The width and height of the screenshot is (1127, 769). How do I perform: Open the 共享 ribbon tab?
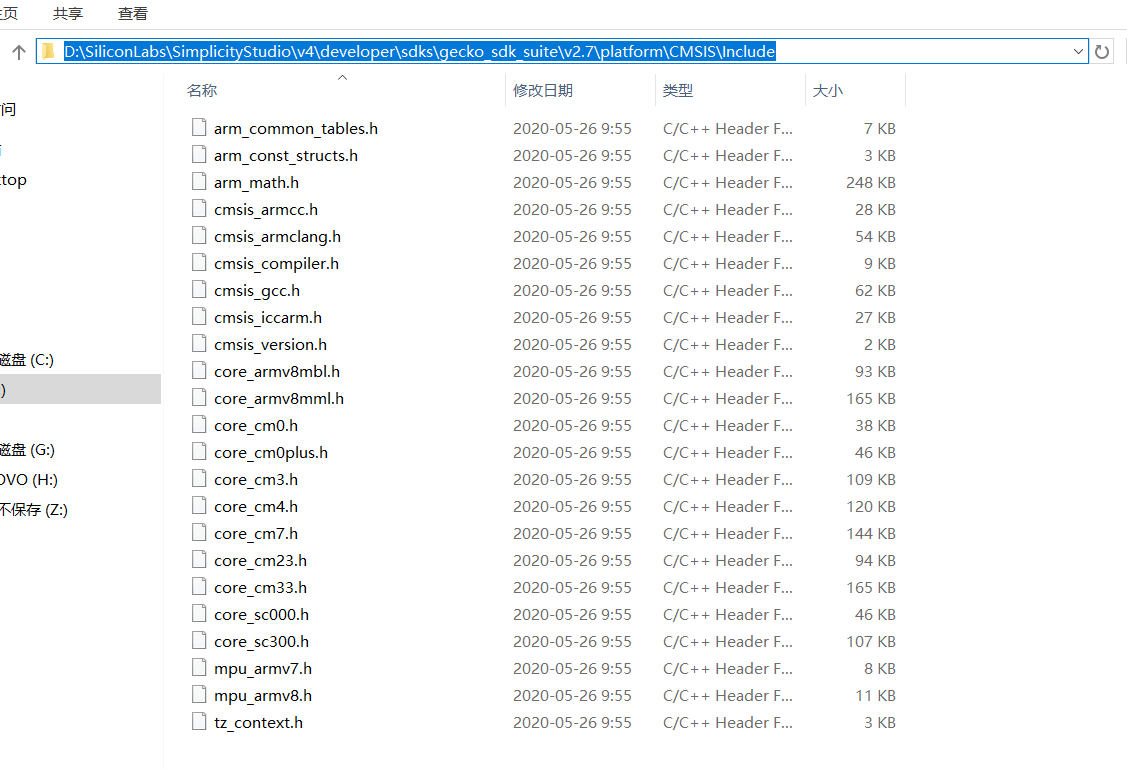(x=68, y=13)
